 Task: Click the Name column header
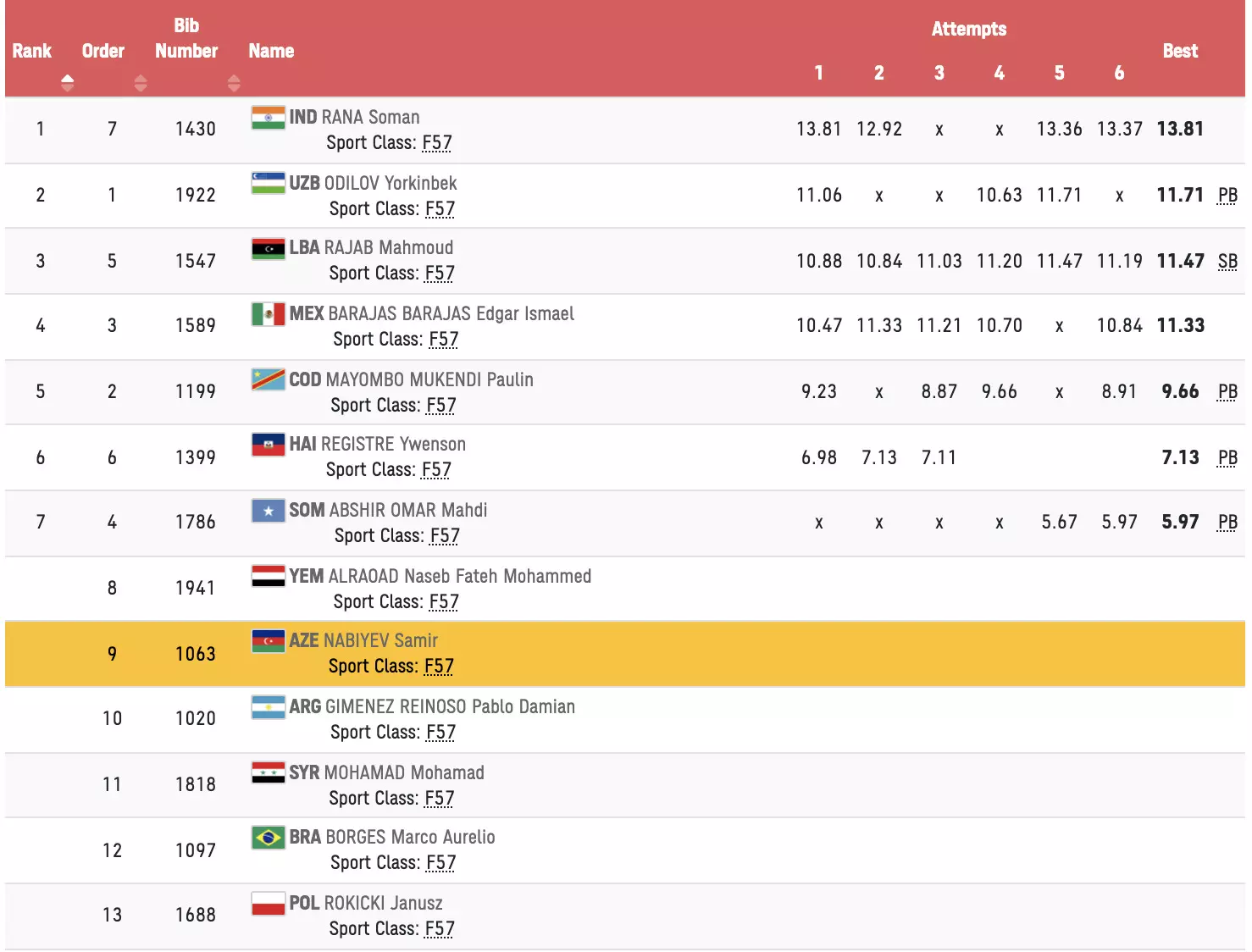coord(271,51)
